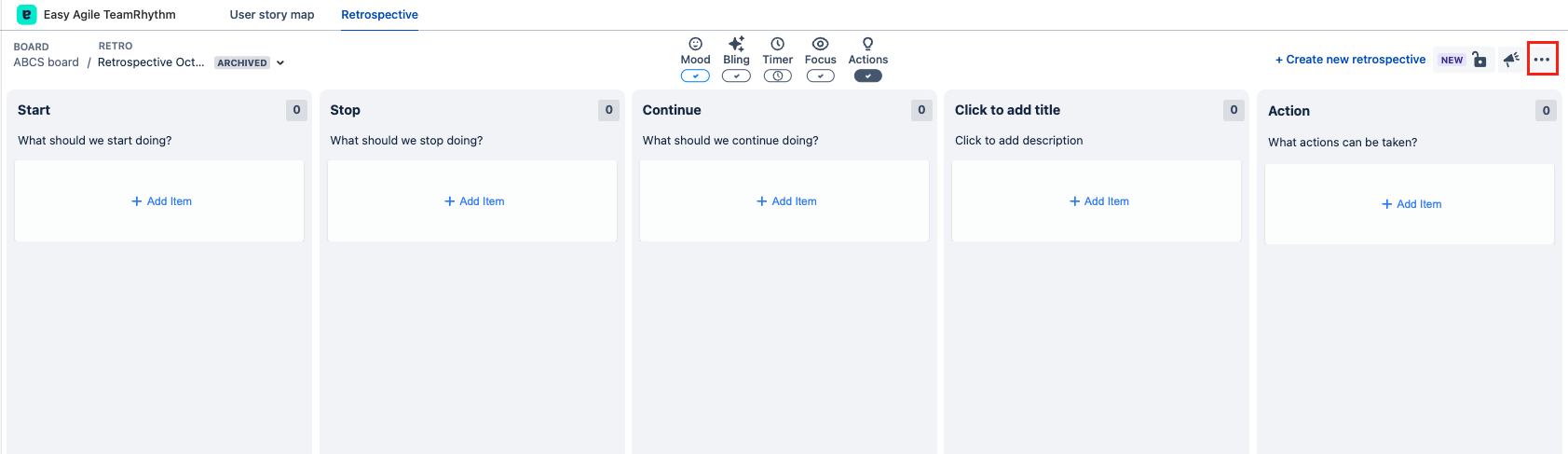The height and width of the screenshot is (454, 1568).
Task: Click the Actions lightbulb icon
Action: [867, 44]
